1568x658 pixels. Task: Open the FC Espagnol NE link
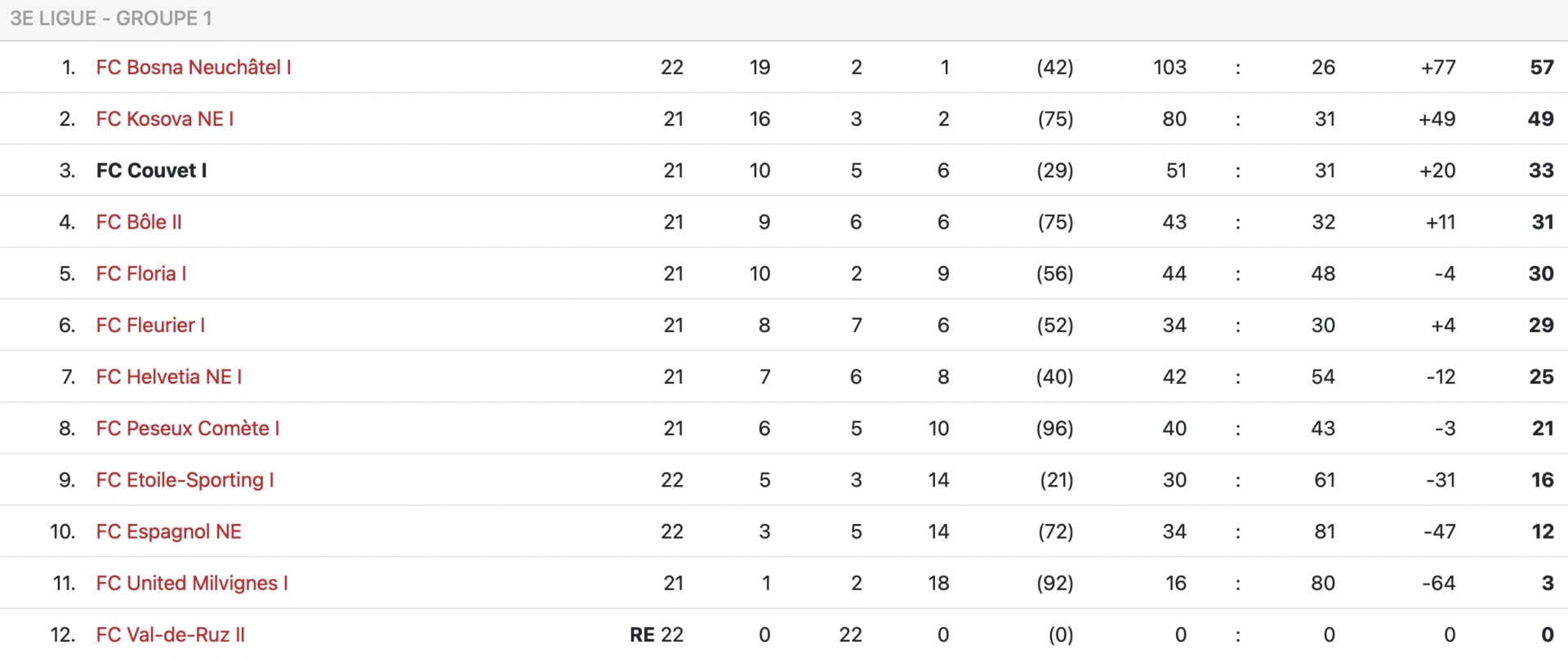169,531
